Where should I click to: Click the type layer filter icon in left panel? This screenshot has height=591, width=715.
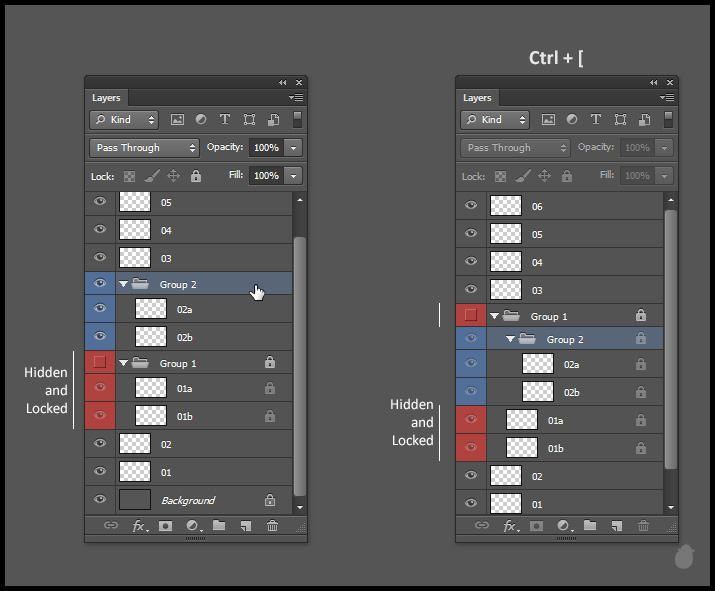click(224, 119)
